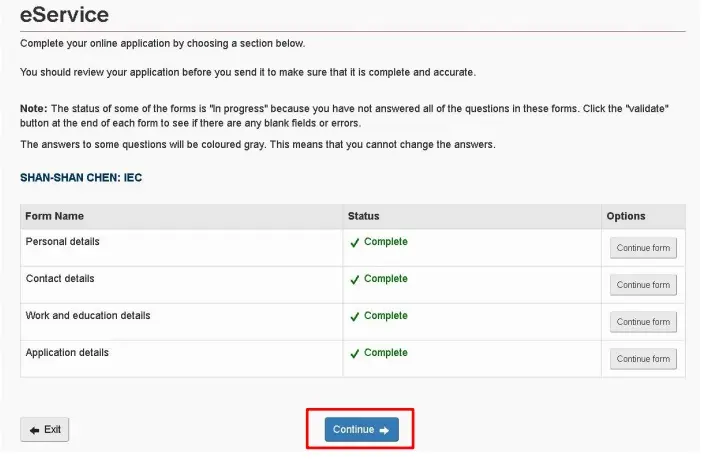This screenshot has width=702, height=459.
Task: Open Continue form for Application details
Action: tap(643, 359)
